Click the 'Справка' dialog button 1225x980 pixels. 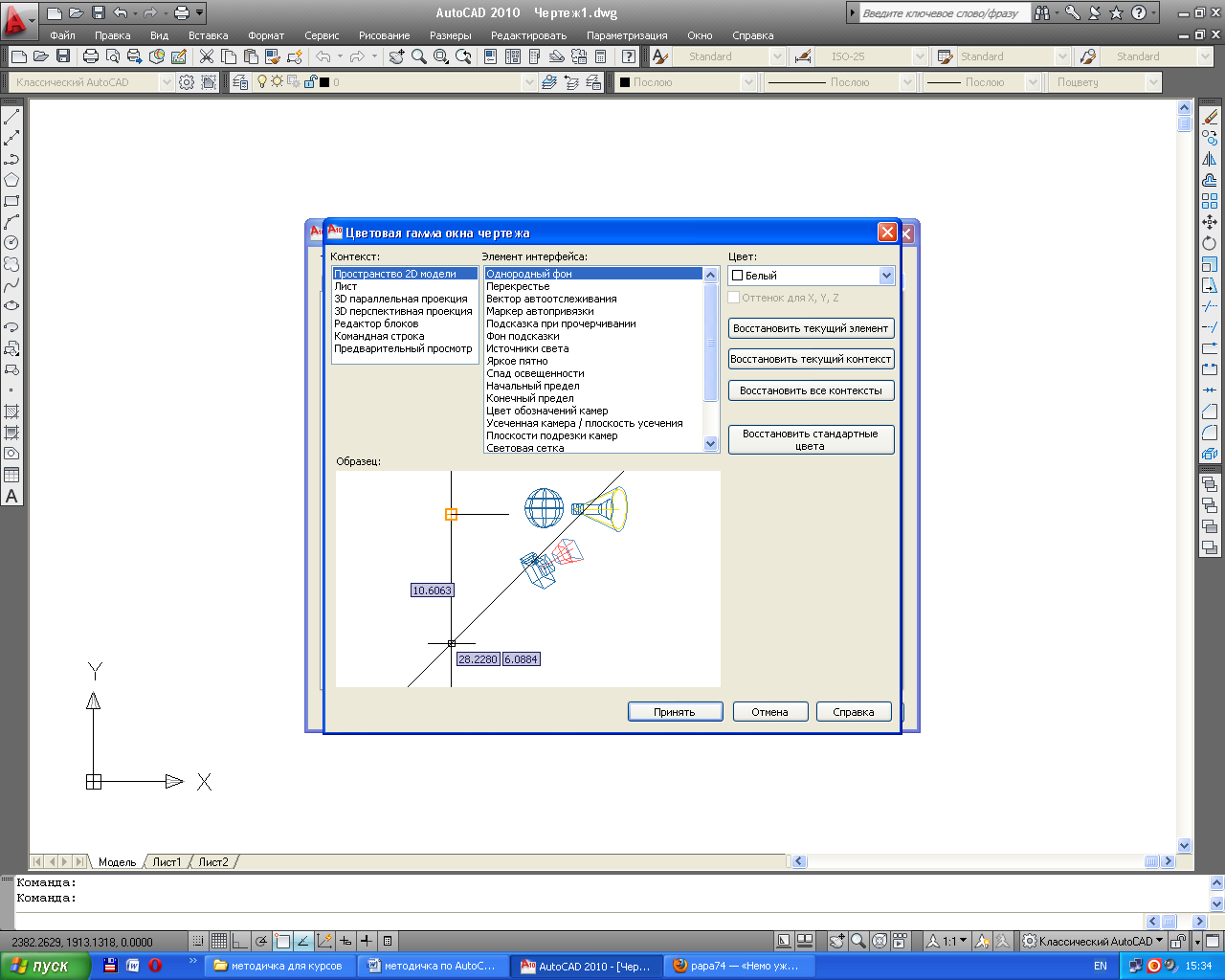(853, 712)
